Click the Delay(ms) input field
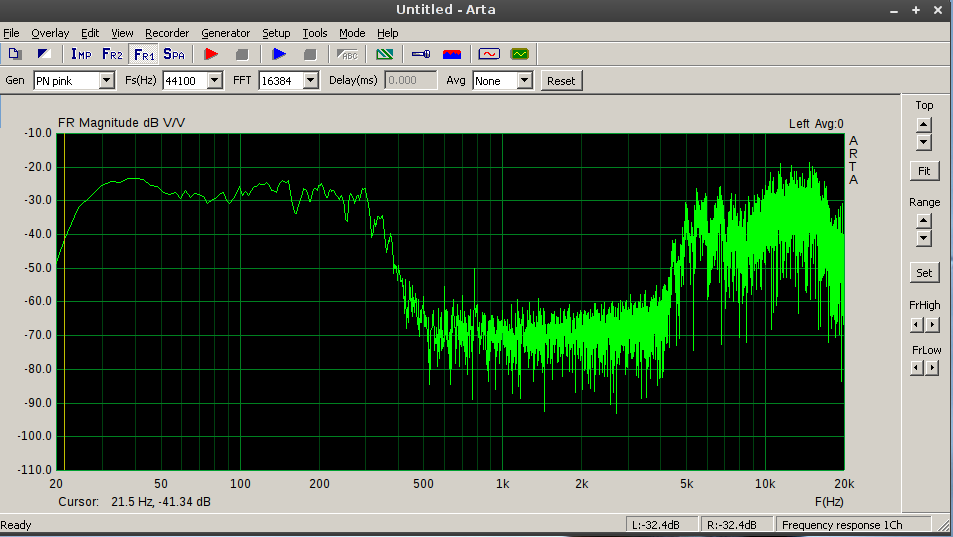The image size is (953, 537). (410, 80)
